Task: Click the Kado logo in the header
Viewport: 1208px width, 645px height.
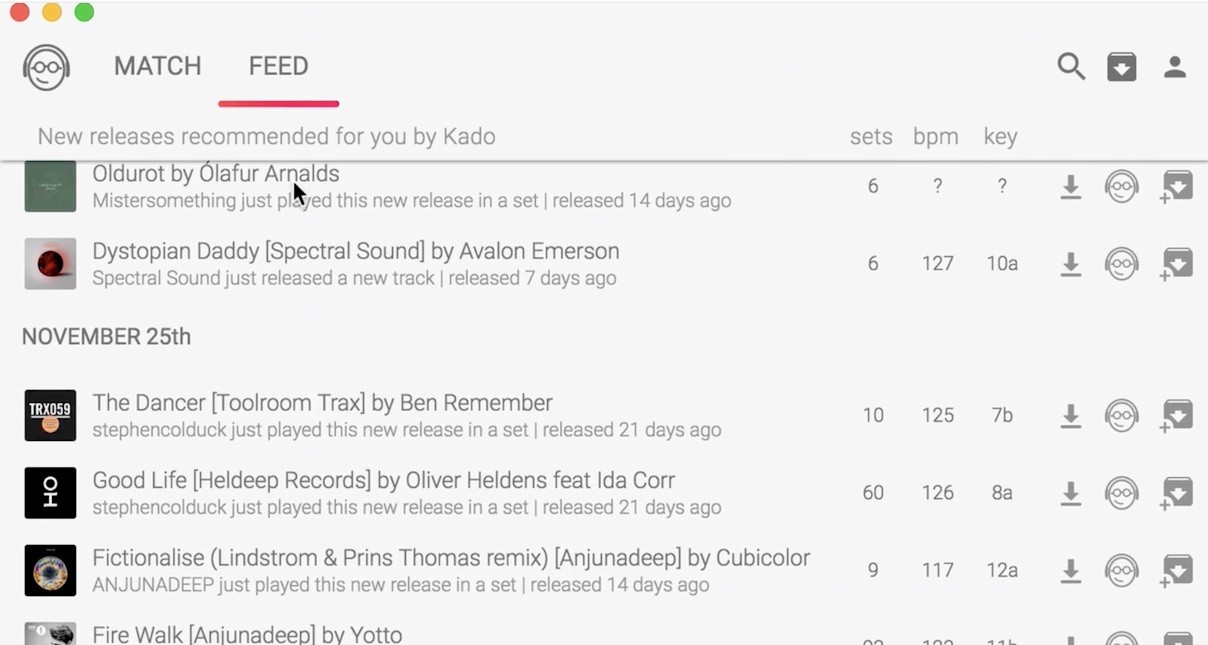Action: tap(45, 67)
